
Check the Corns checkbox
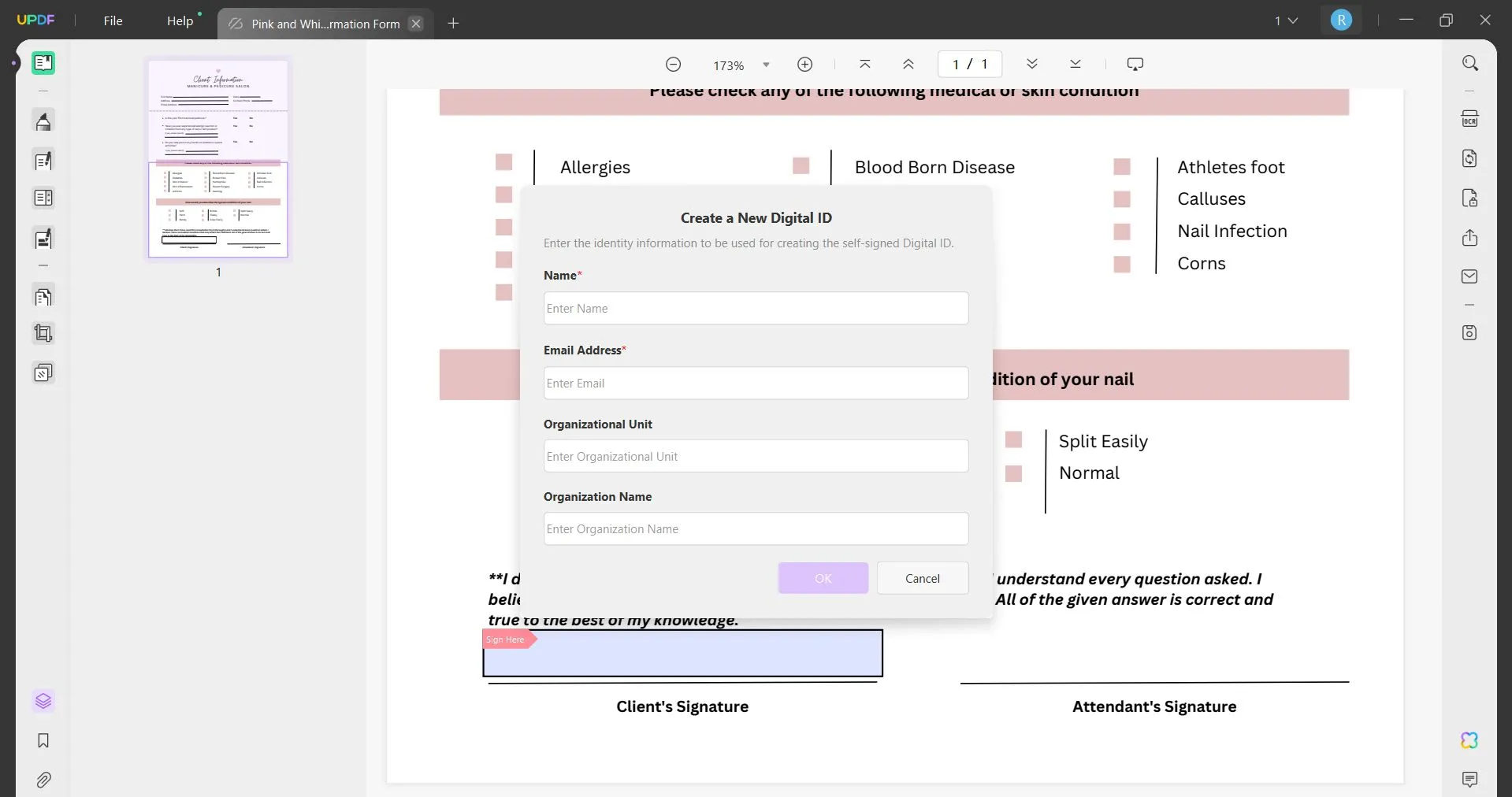1122,264
